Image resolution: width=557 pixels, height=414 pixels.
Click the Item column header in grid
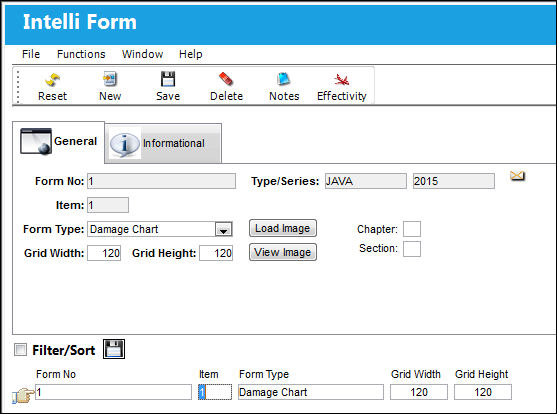209,374
